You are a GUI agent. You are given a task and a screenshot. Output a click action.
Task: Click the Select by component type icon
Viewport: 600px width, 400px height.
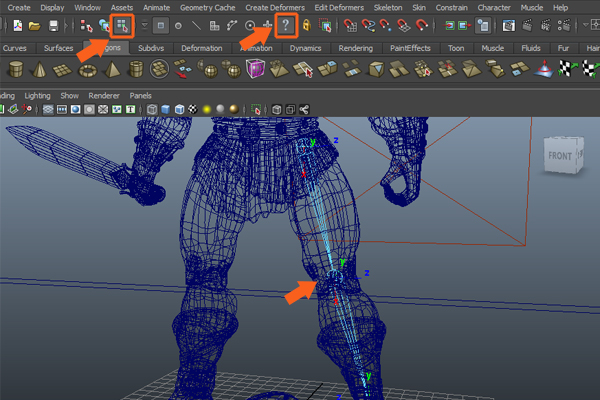point(122,25)
